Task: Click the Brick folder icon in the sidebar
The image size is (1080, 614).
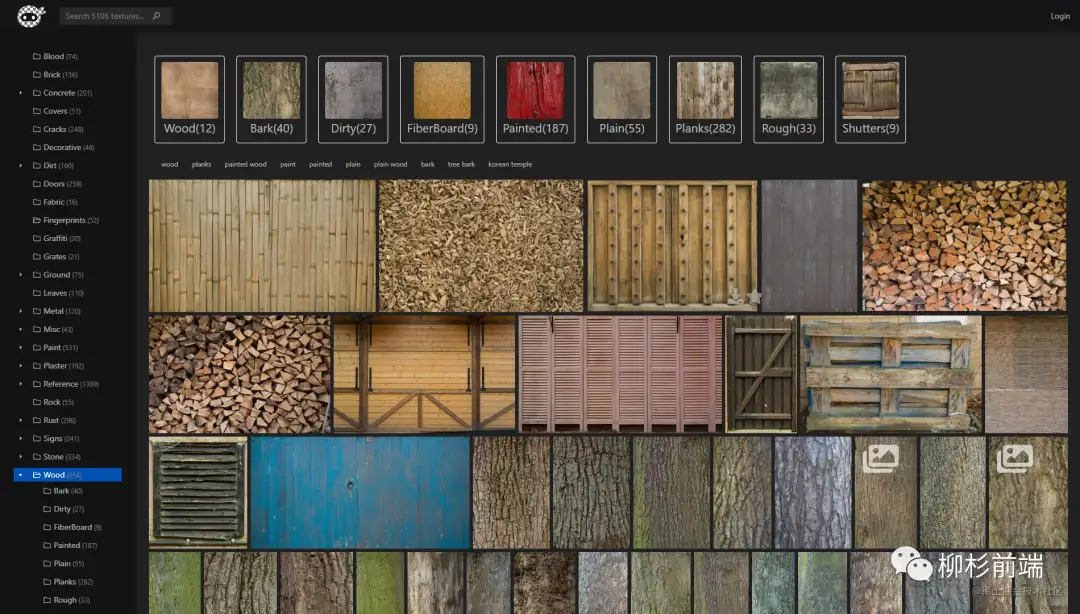Action: coord(37,75)
